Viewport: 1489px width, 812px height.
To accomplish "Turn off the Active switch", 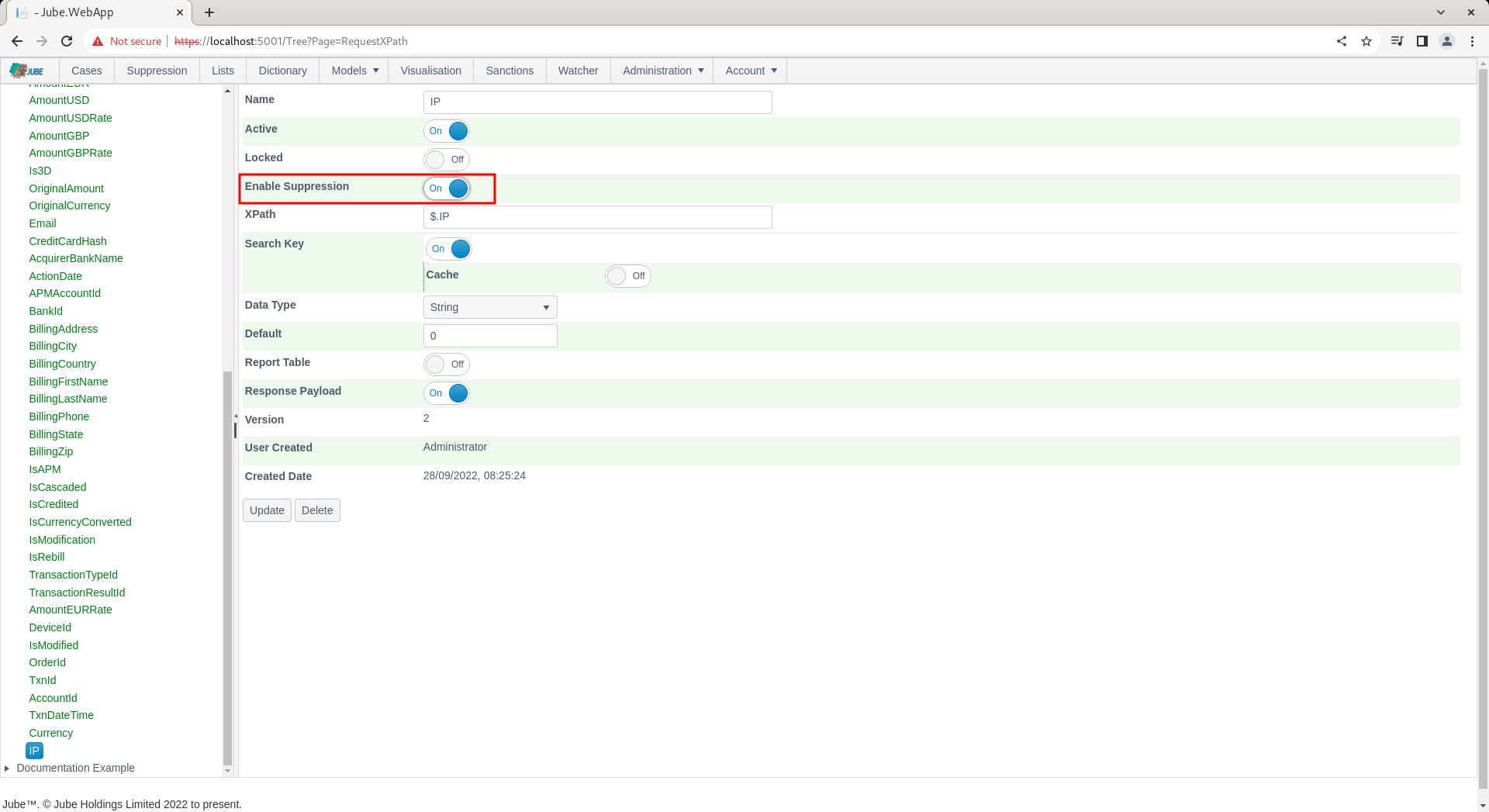I will (447, 131).
